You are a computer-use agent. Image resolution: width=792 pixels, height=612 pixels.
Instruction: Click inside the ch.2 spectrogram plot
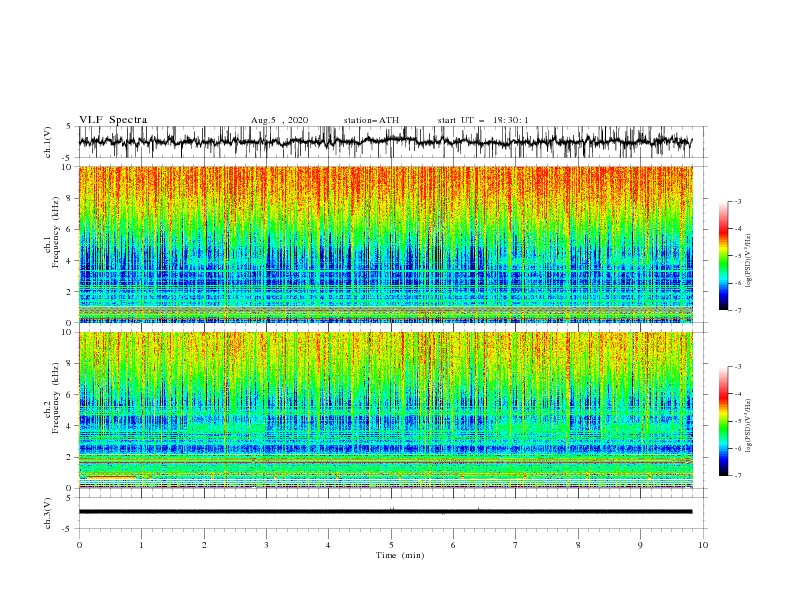[386, 410]
